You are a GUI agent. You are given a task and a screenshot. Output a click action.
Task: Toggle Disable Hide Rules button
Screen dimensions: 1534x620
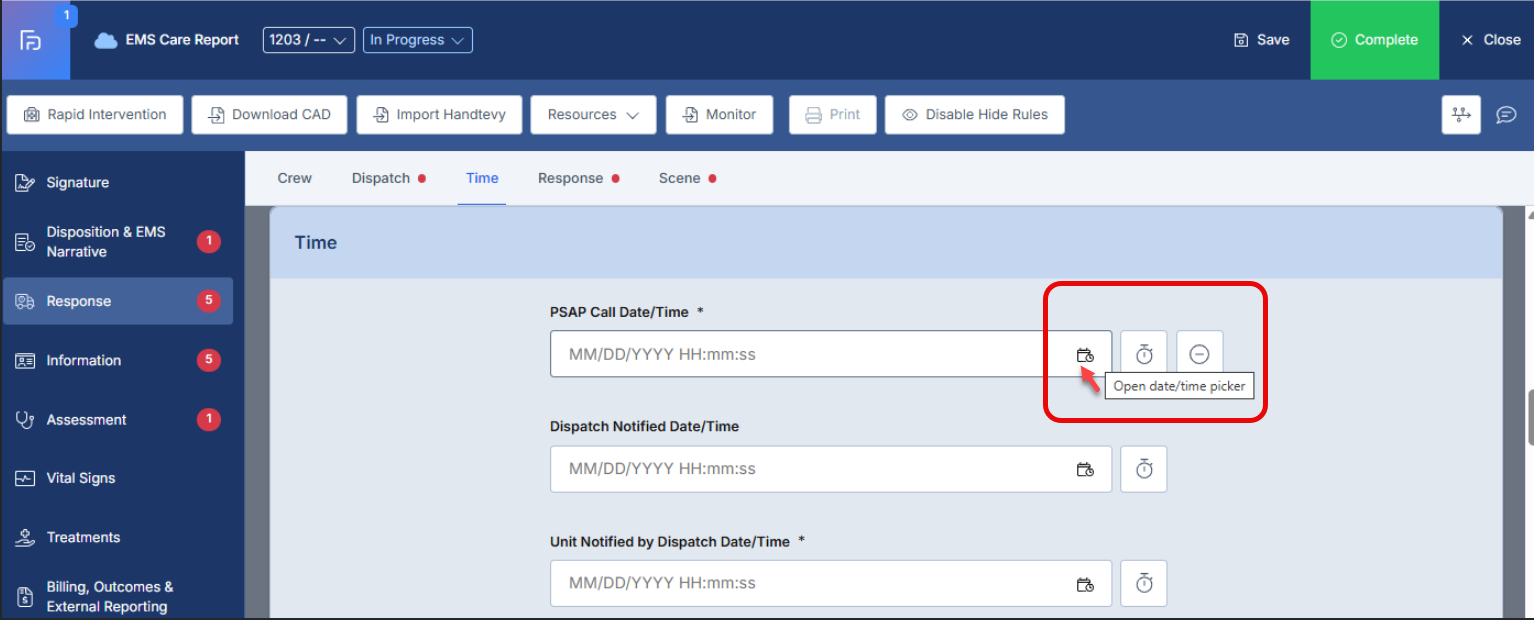pyautogui.click(x=974, y=115)
